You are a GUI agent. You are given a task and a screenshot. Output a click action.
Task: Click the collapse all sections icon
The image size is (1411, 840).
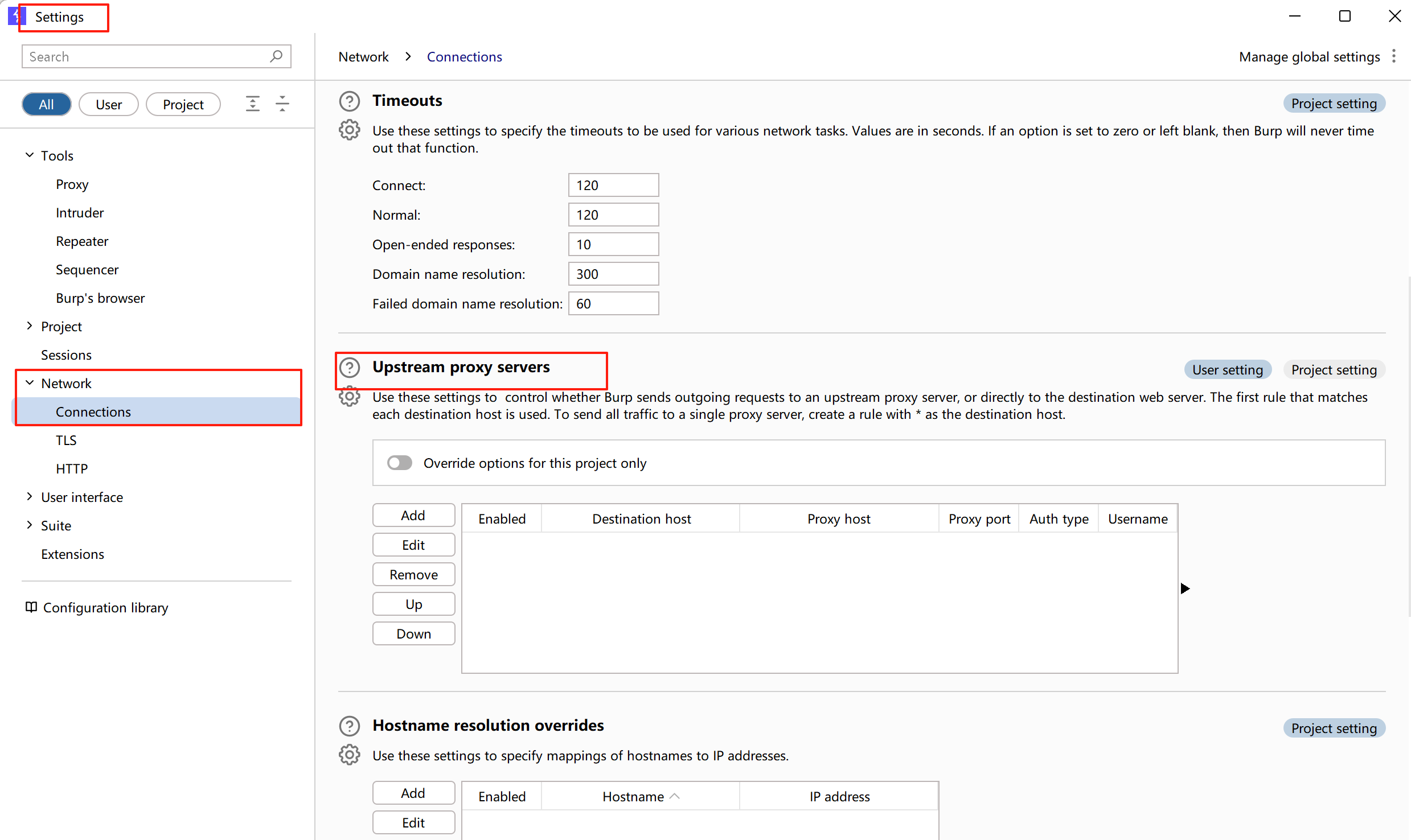coord(282,104)
